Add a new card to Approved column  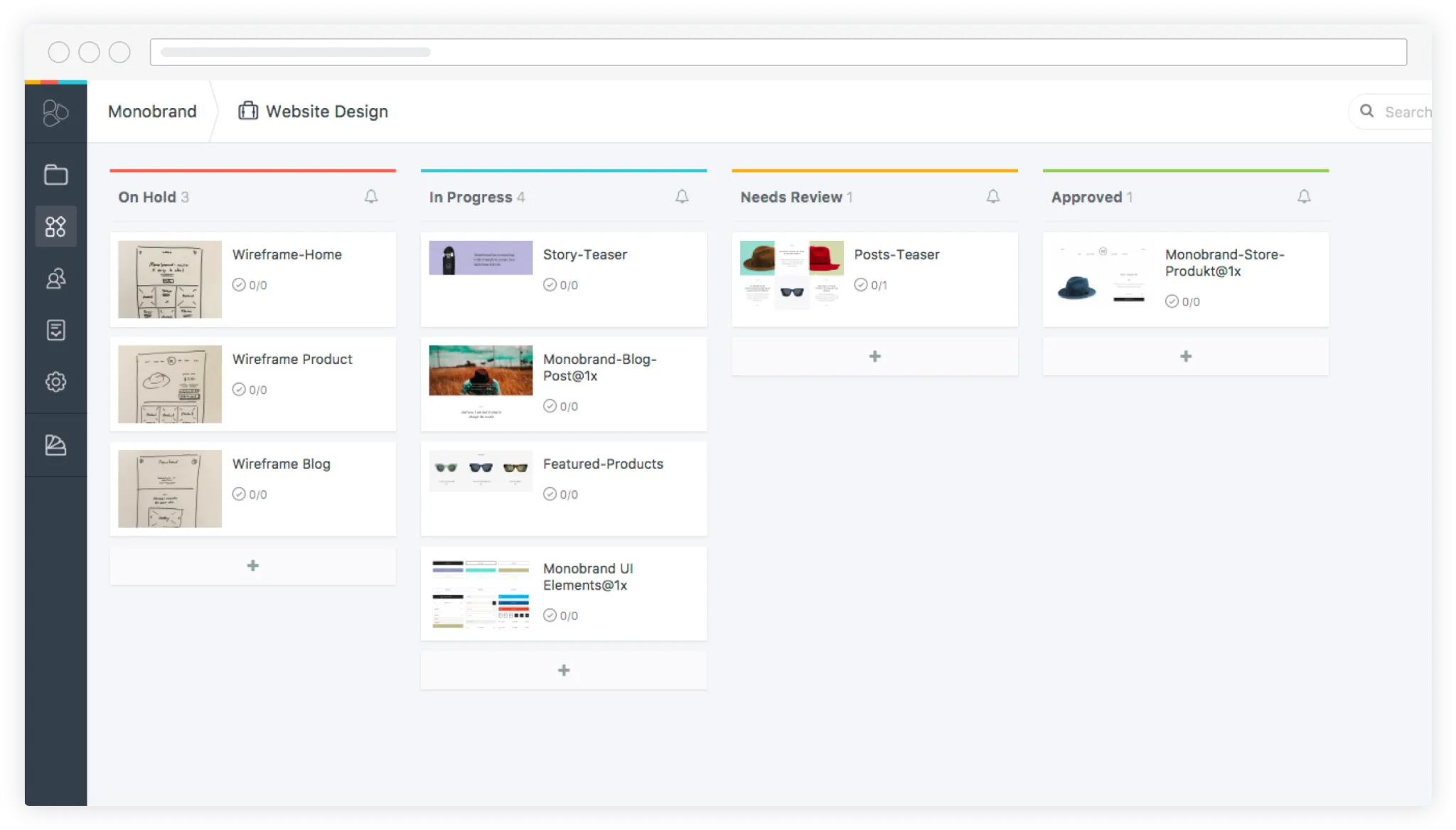pyautogui.click(x=1185, y=357)
